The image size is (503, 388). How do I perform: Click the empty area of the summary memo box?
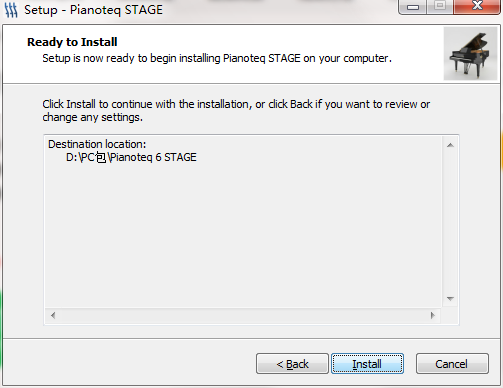pos(243,233)
